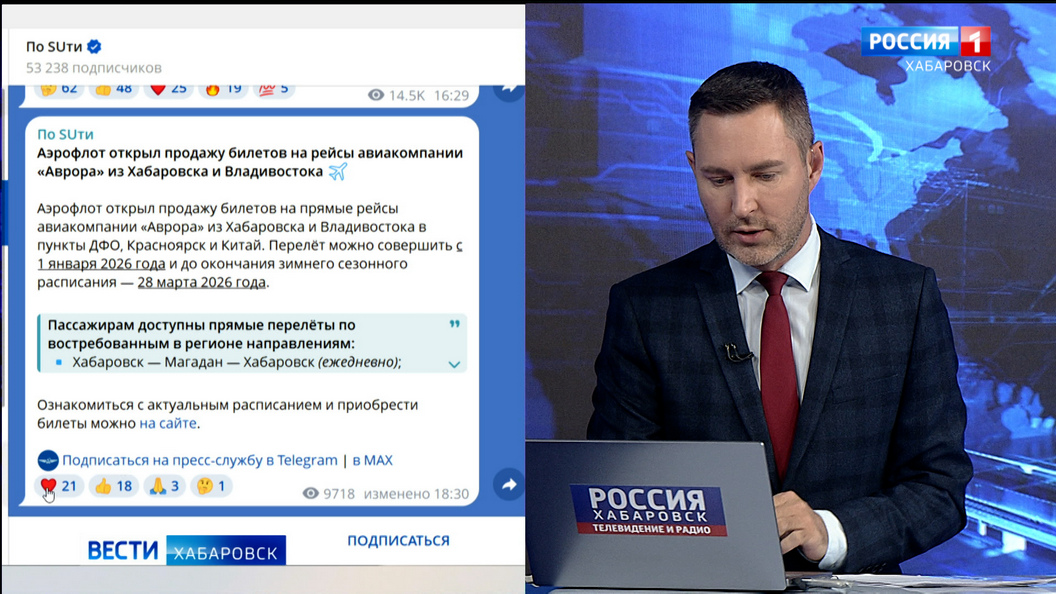This screenshot has height=594, width=1056.
Task: Click the '28 марта 2026 года' underlined date
Action: pyautogui.click(x=201, y=282)
